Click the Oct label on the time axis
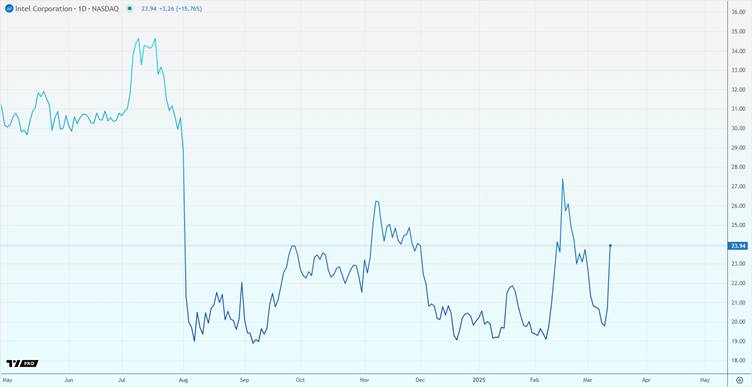This screenshot has height=387, width=752. point(300,380)
